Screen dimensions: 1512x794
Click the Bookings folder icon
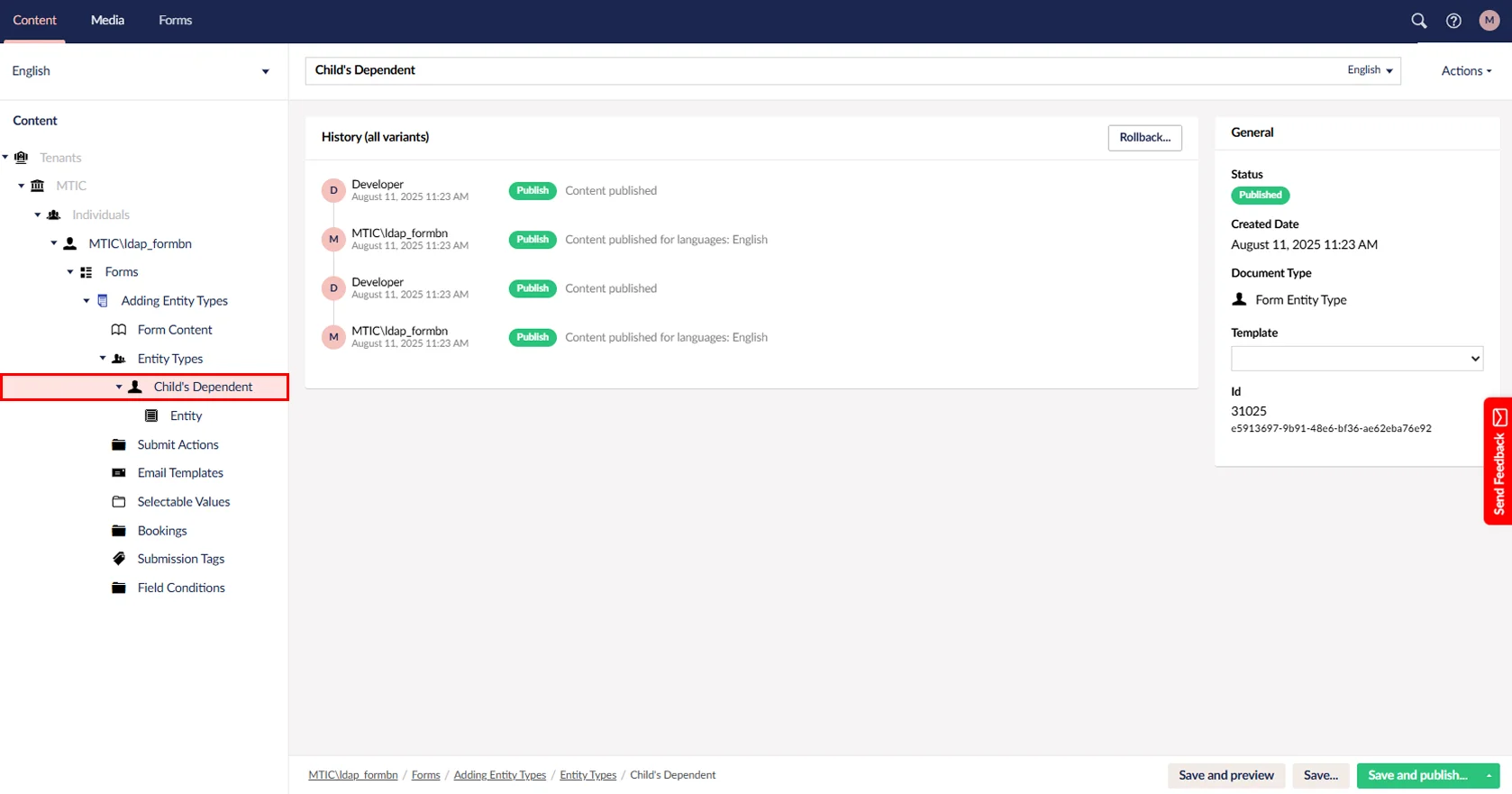(119, 531)
